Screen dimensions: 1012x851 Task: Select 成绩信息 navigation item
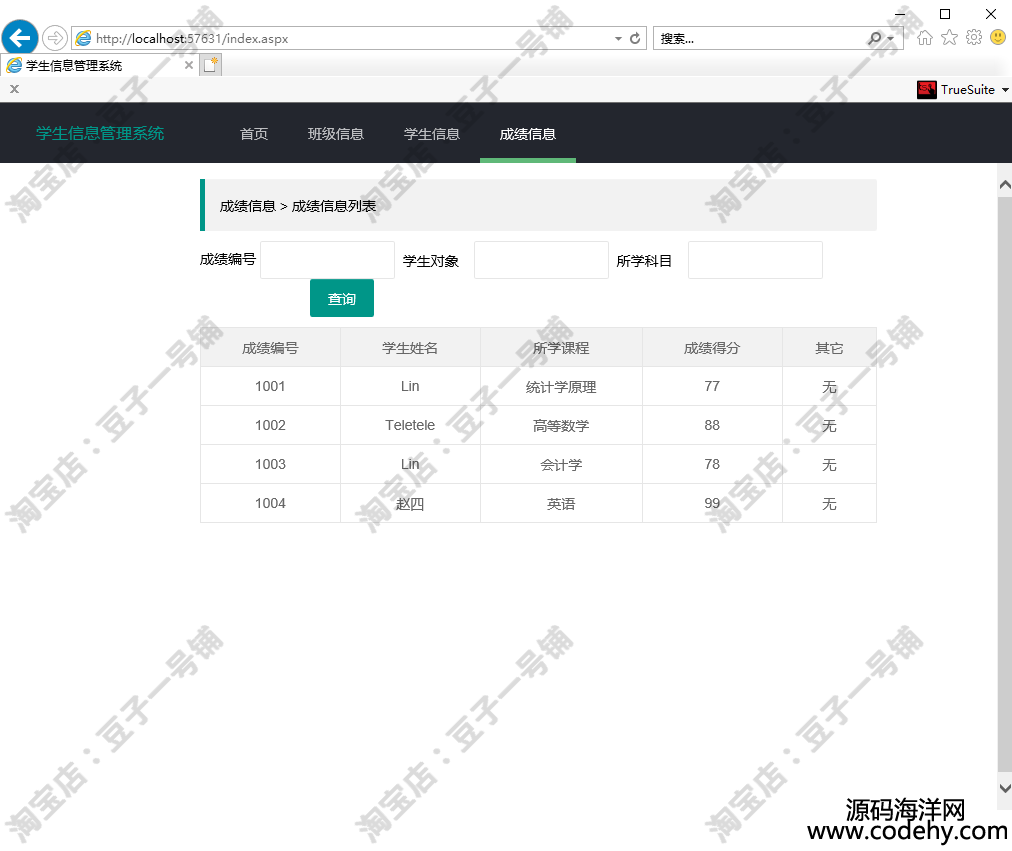point(527,134)
